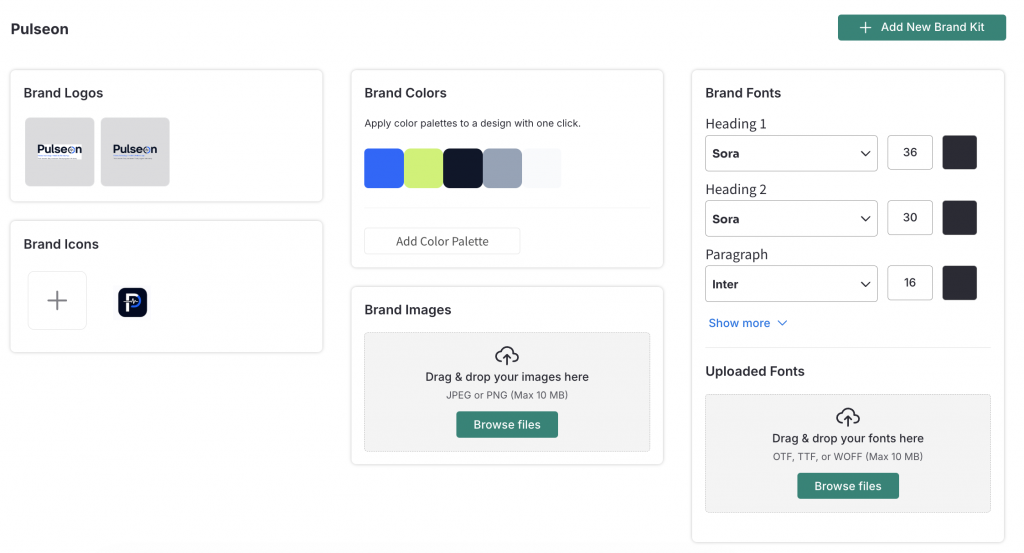The height and width of the screenshot is (553, 1024).
Task: Edit the Heading 1 font size 36
Action: [910, 152]
